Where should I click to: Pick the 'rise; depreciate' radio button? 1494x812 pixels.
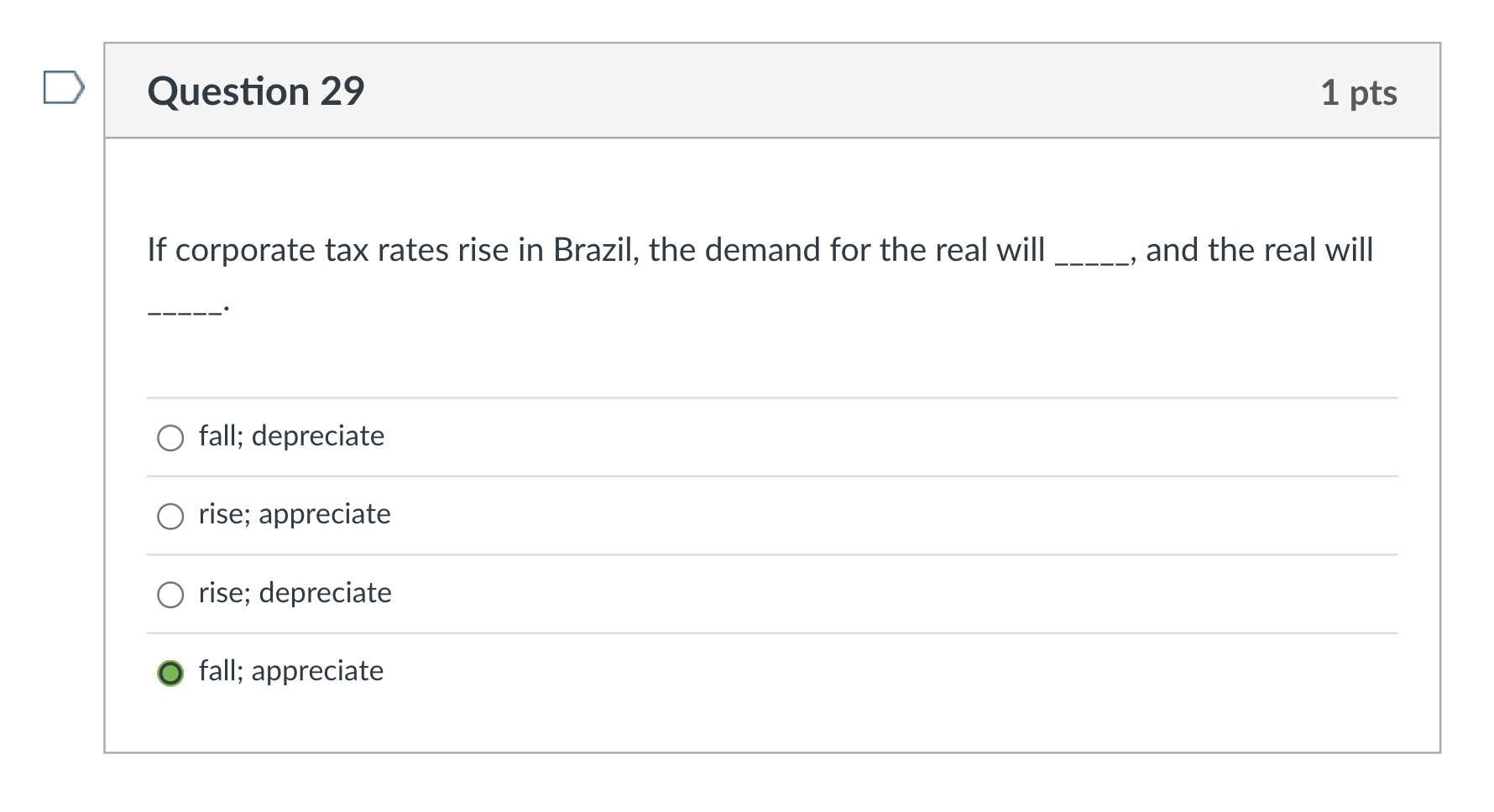(170, 595)
